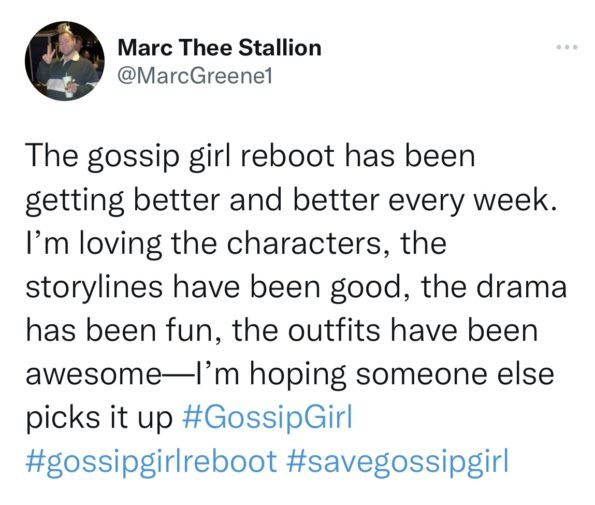The height and width of the screenshot is (505, 595).
Task: Click the line "has been fun, the outfits have been"
Action: [x=282, y=330]
